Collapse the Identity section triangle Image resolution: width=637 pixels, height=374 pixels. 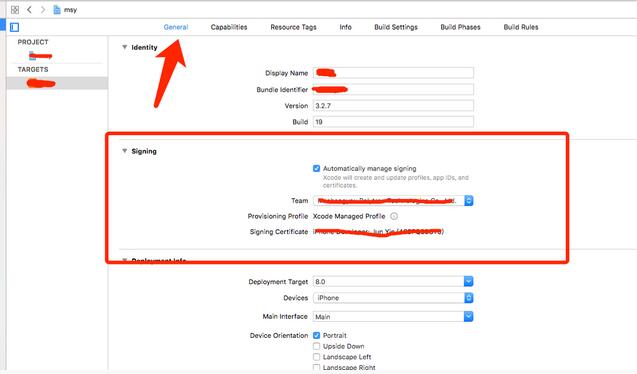(124, 47)
